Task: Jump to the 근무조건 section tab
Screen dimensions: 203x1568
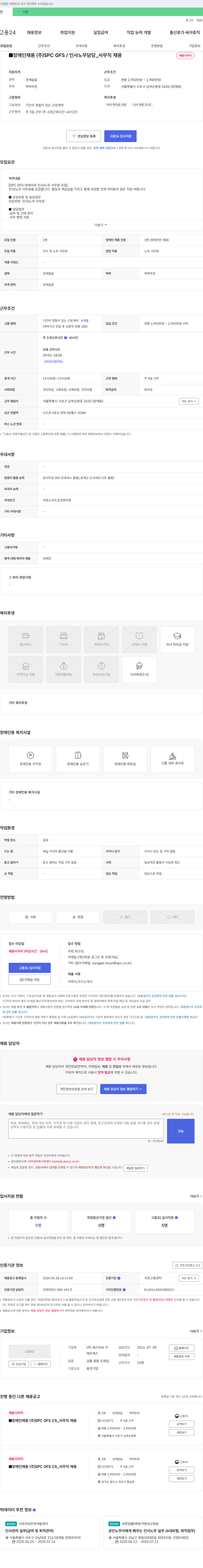Action: [44, 46]
